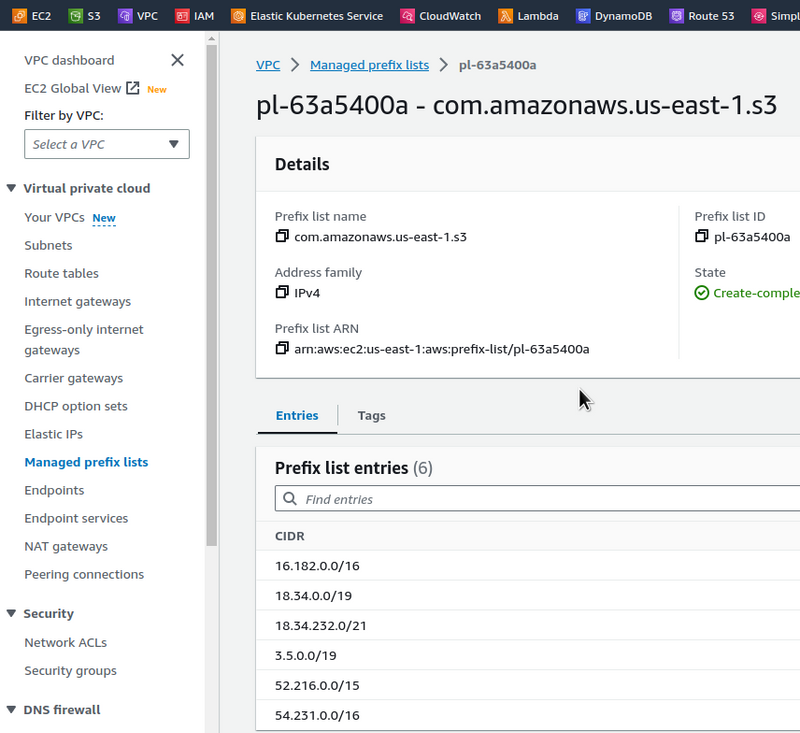Viewport: 800px width, 733px height.
Task: Copy the prefix list ID pl-63a5400a
Action: (702, 237)
